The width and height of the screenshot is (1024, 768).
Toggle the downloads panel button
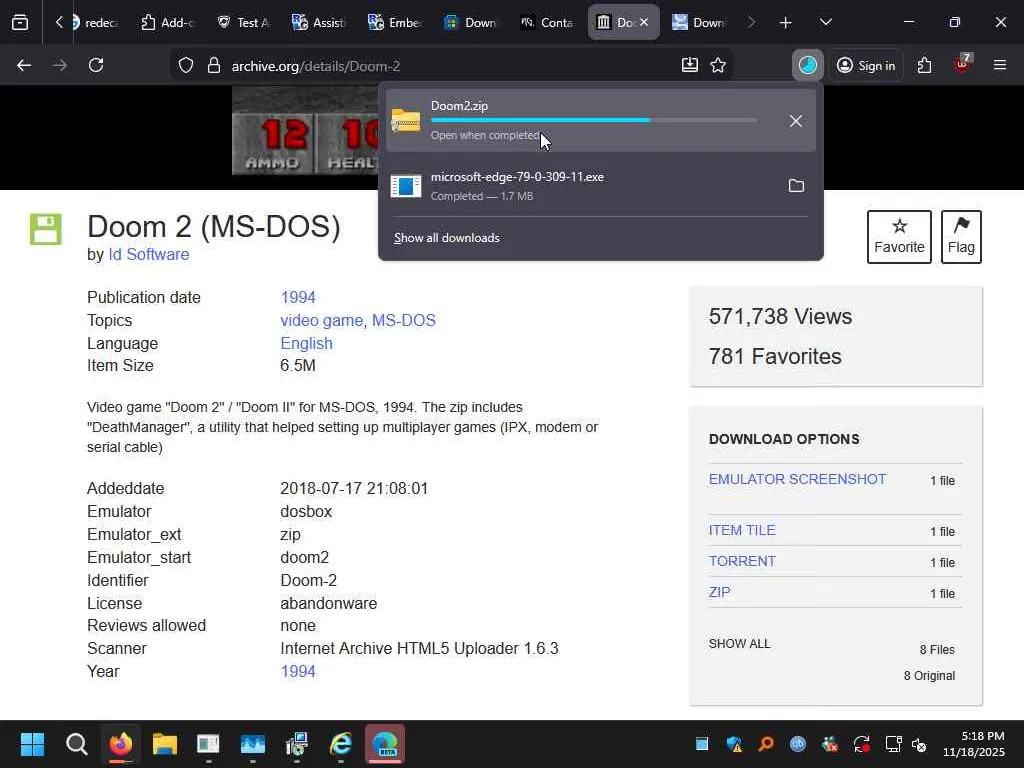click(808, 65)
